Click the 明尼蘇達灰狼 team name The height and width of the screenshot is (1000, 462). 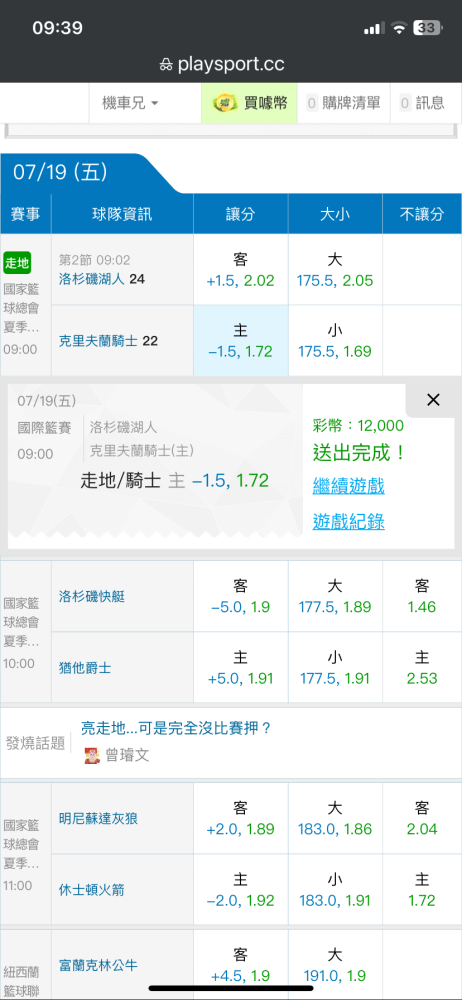coord(98,818)
